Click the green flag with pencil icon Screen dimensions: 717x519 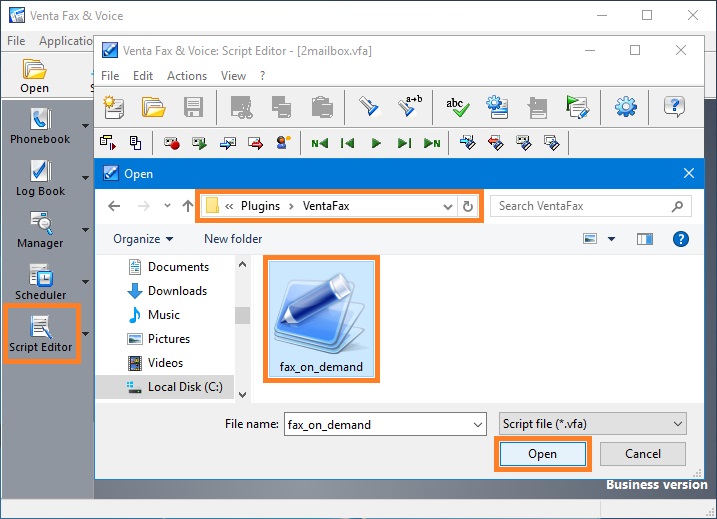pyautogui.click(x=577, y=107)
